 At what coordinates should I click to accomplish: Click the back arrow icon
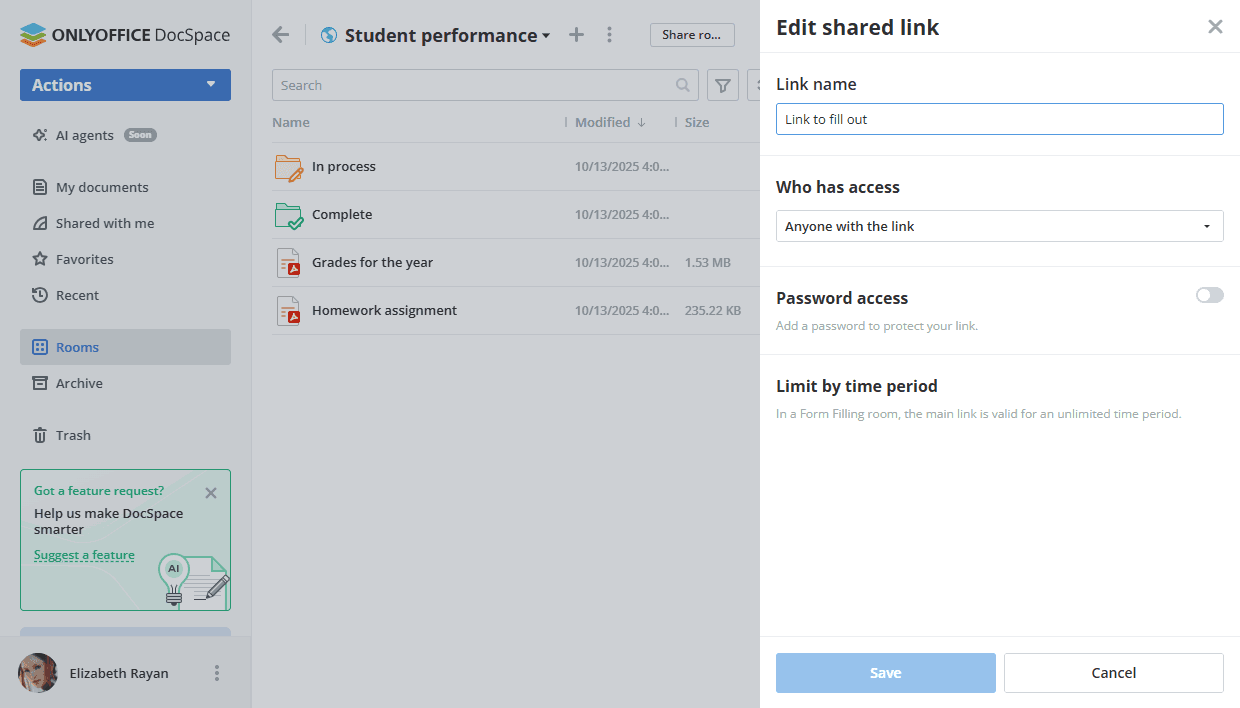(x=281, y=35)
